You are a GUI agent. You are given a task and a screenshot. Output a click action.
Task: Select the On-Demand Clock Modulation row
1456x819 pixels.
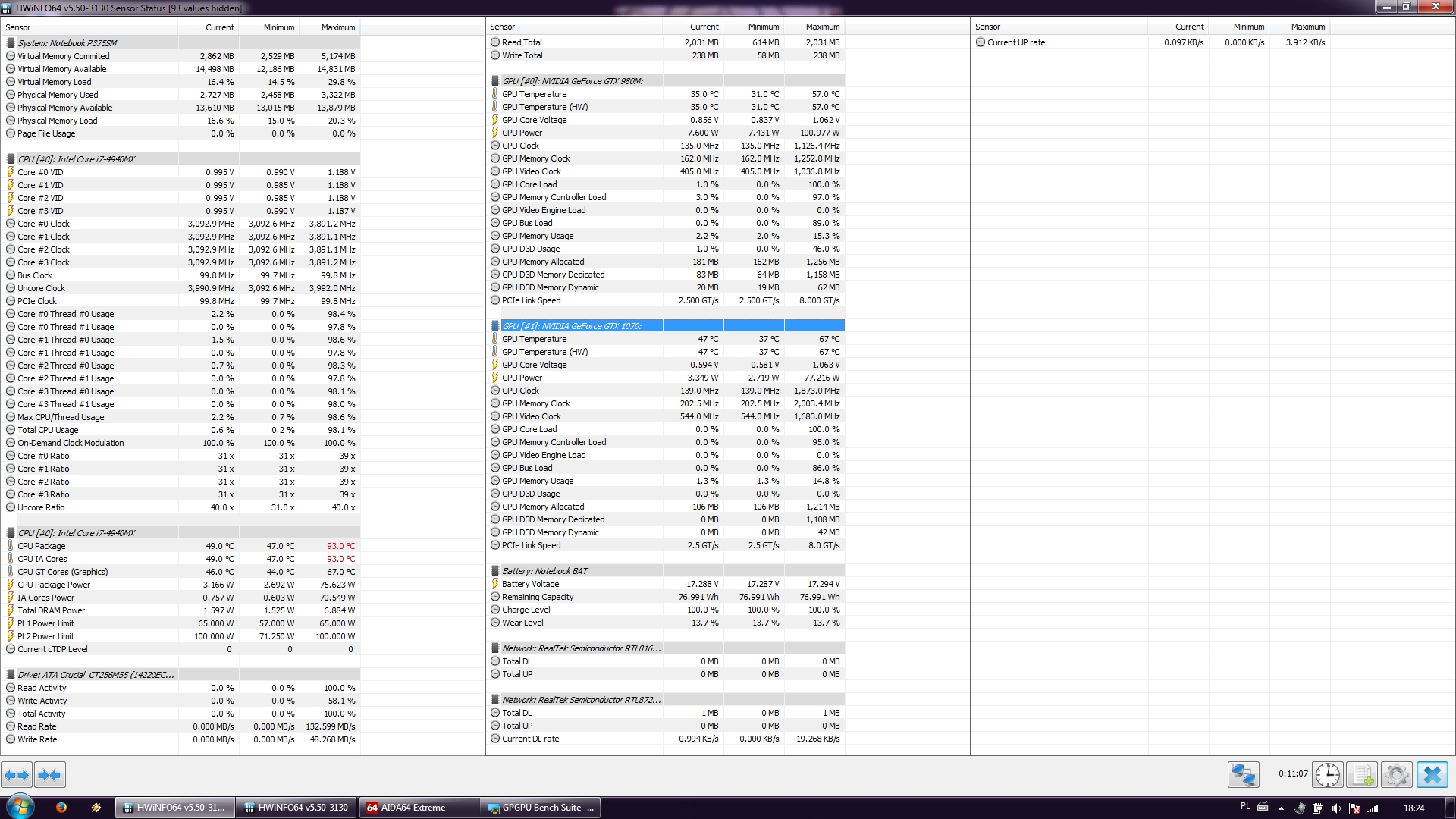(x=180, y=443)
